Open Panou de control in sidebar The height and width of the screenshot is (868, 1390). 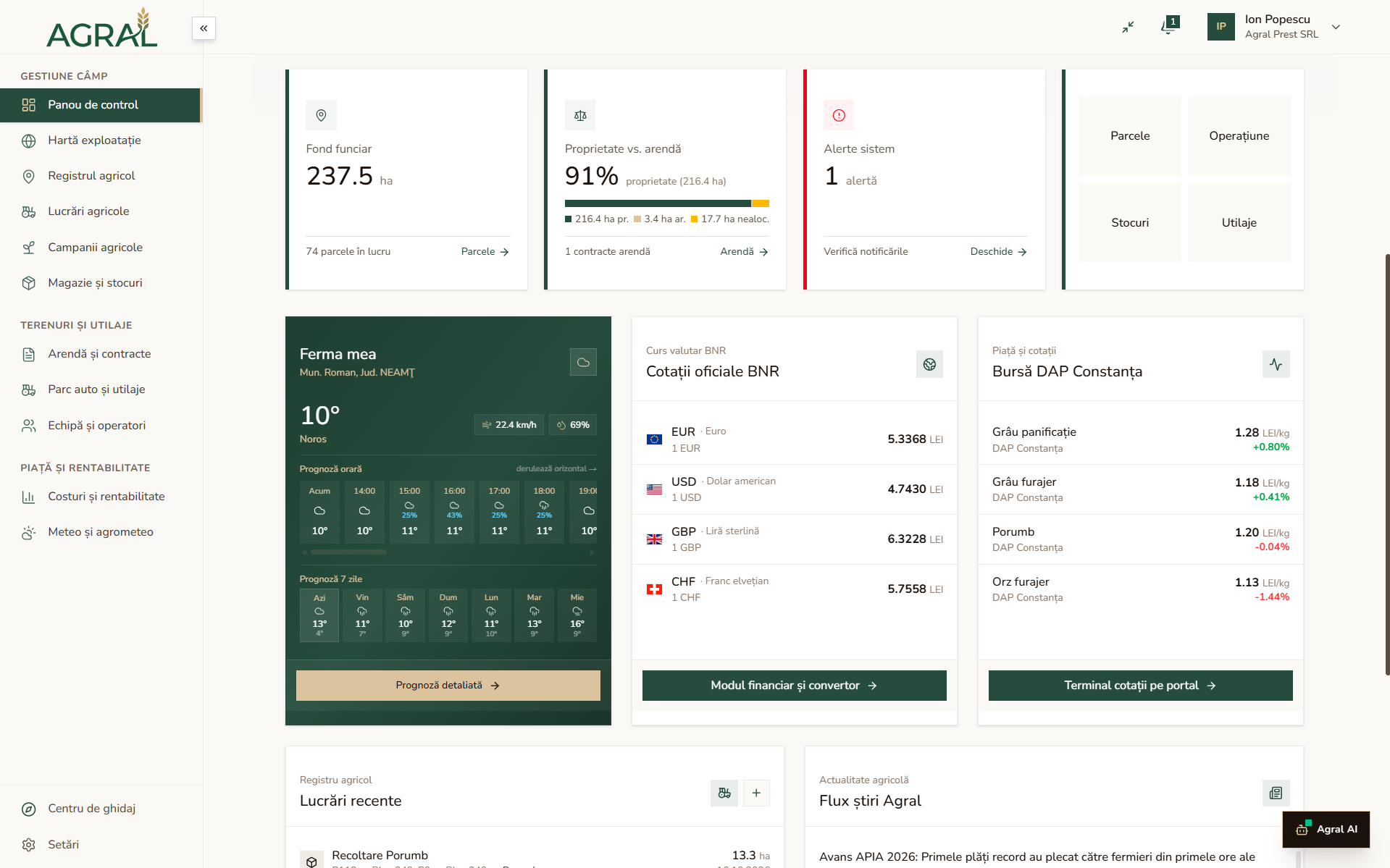click(101, 105)
